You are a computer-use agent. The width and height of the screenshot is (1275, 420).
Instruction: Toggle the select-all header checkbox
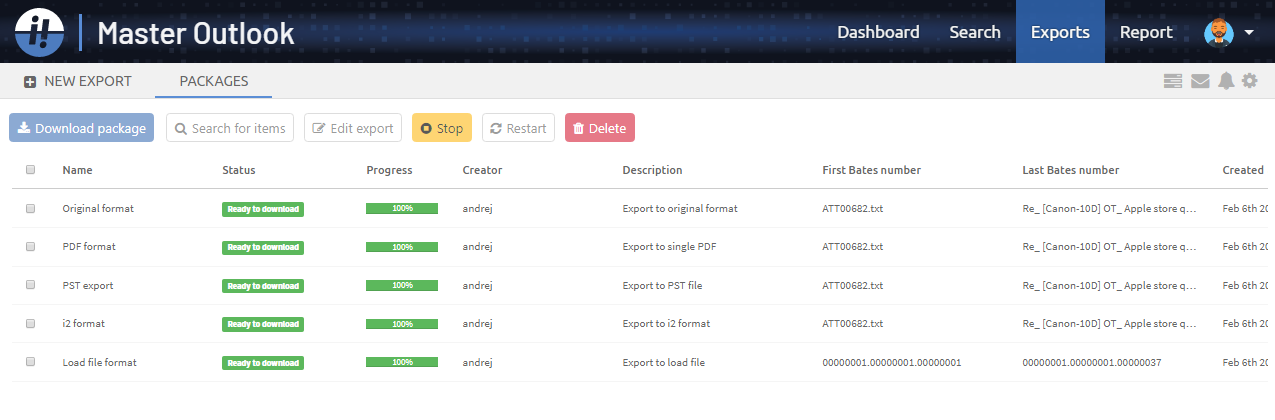[x=30, y=170]
